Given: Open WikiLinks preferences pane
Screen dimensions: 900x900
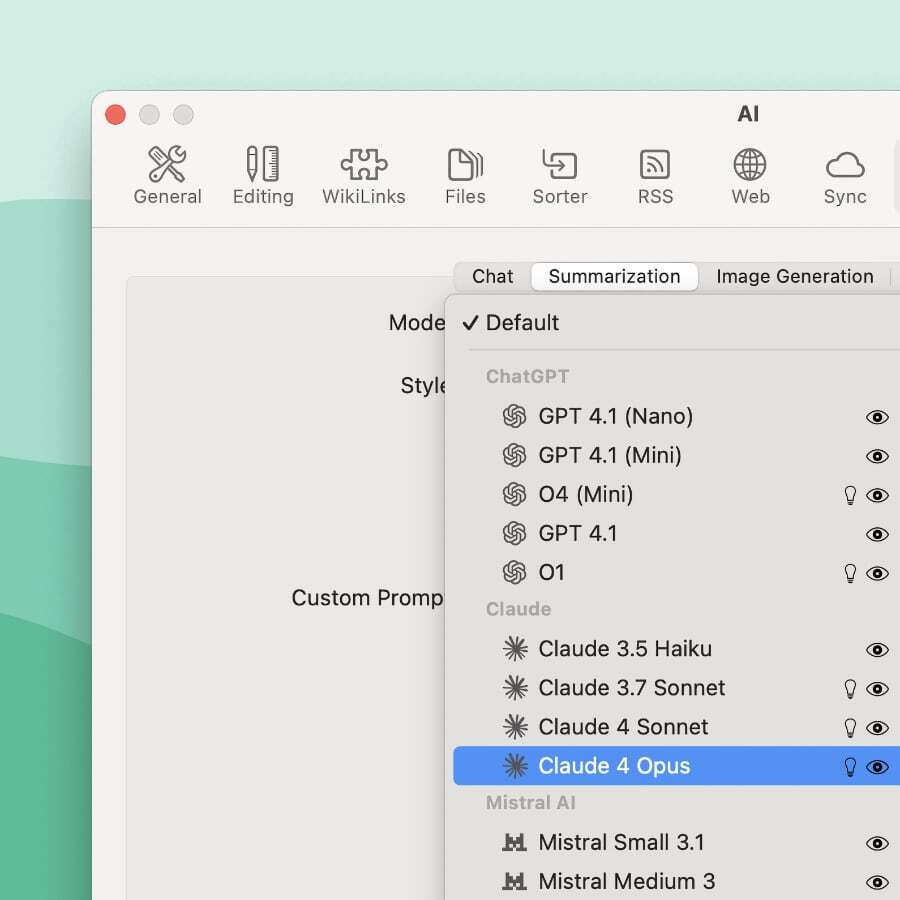Looking at the screenshot, I should pyautogui.click(x=364, y=176).
